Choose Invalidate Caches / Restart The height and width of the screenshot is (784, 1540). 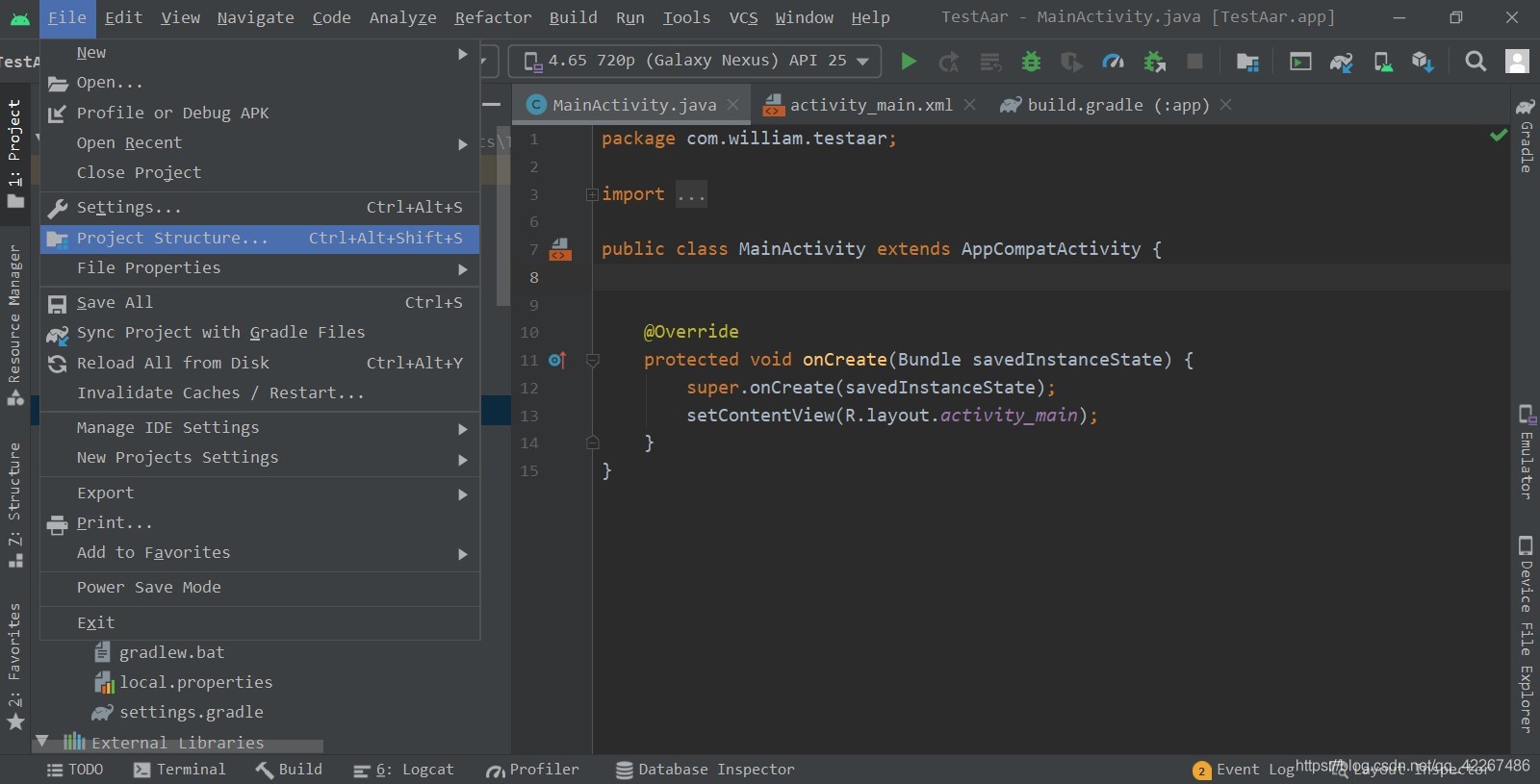(260, 393)
